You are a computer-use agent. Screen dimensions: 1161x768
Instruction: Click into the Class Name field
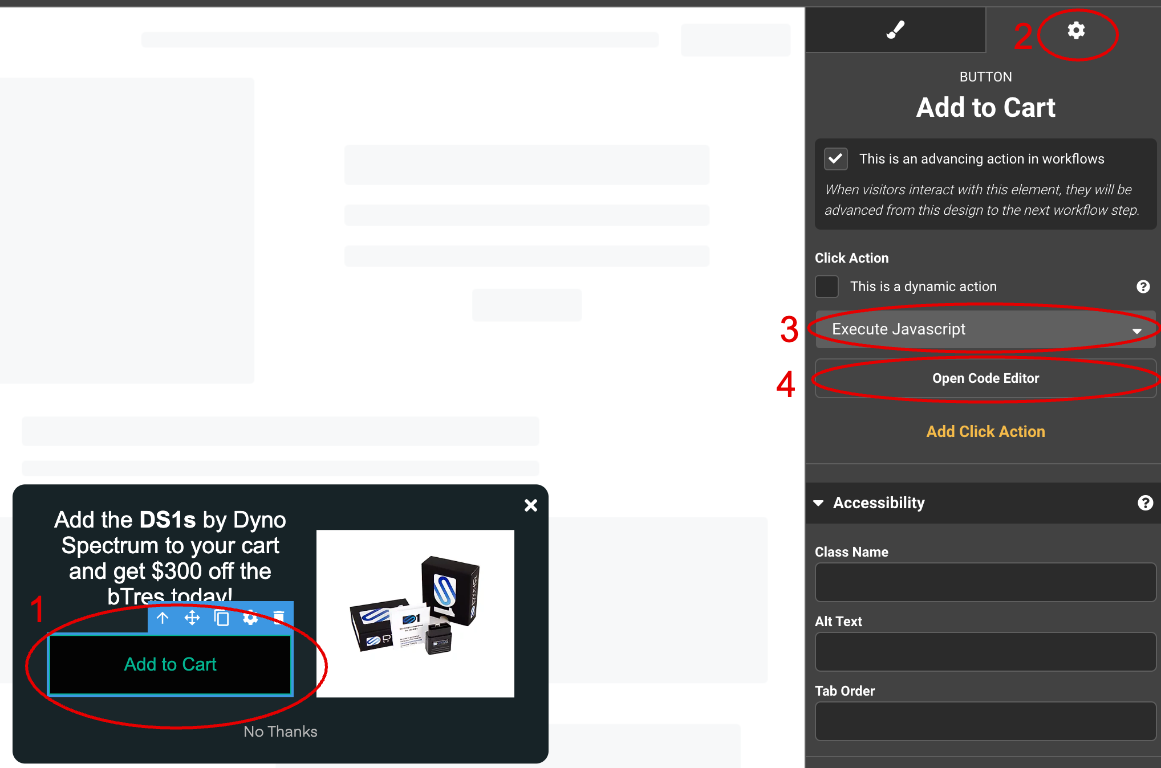click(985, 582)
